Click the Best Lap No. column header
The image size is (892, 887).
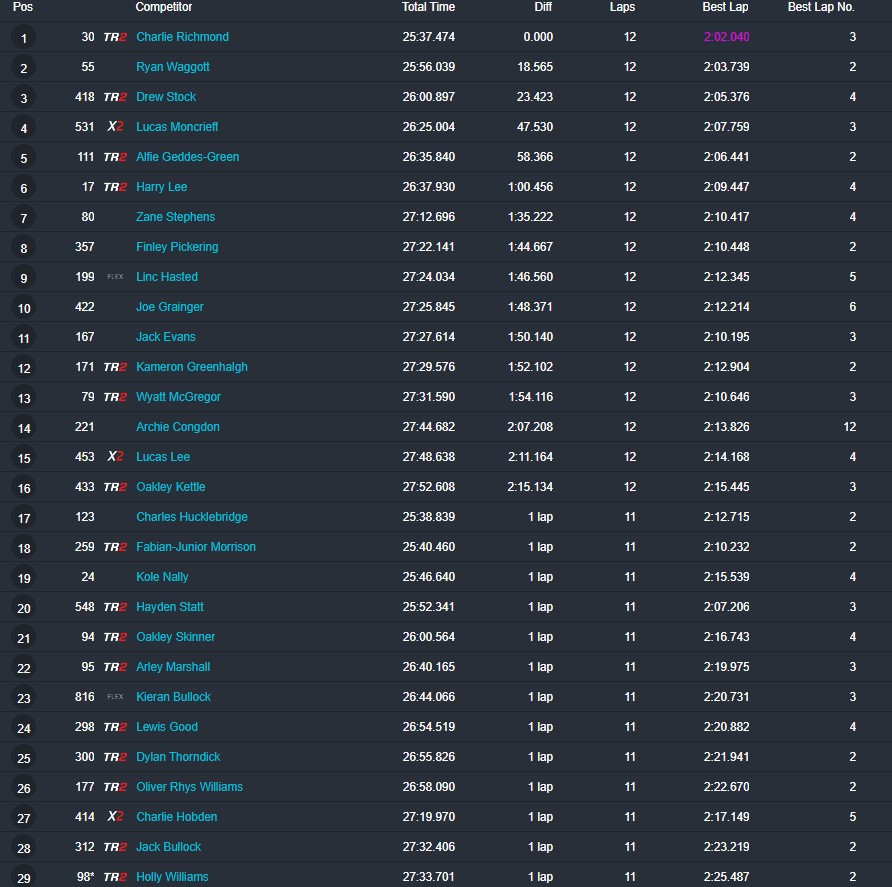(820, 7)
